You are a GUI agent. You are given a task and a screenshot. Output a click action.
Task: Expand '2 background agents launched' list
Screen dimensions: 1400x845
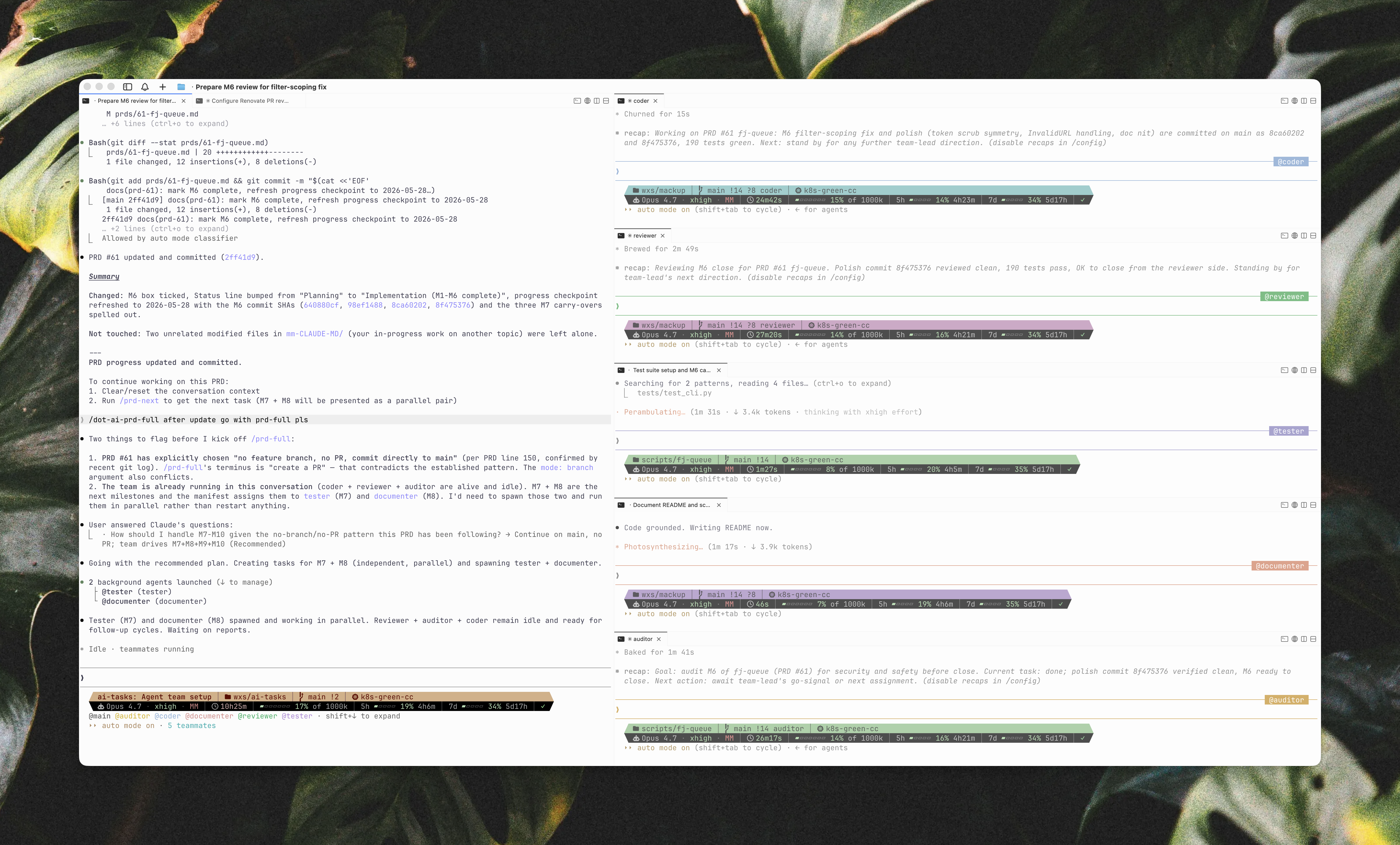pyautogui.click(x=180, y=582)
